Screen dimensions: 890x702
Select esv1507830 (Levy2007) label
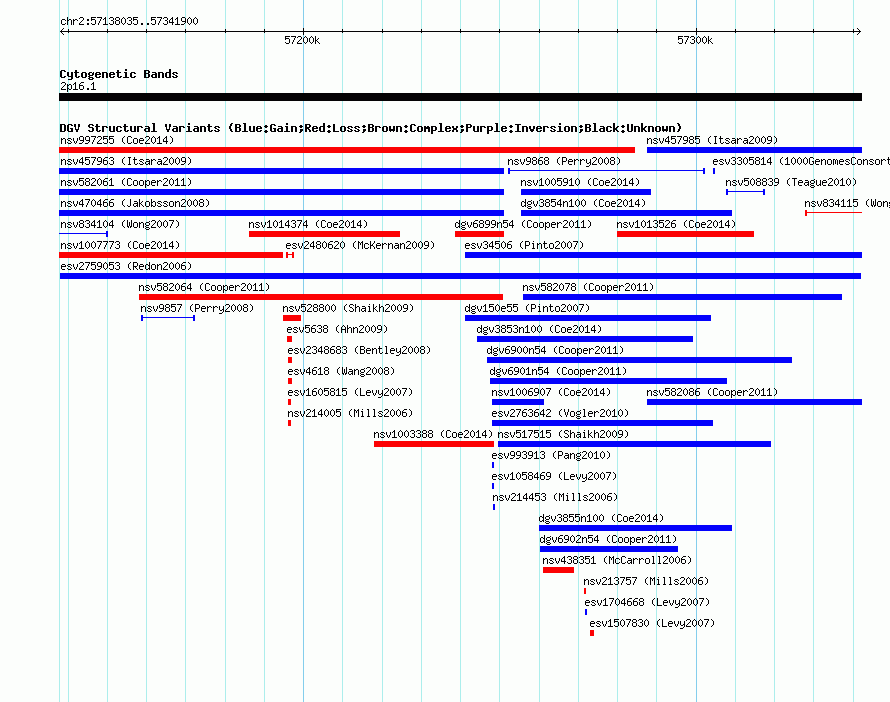coord(652,623)
